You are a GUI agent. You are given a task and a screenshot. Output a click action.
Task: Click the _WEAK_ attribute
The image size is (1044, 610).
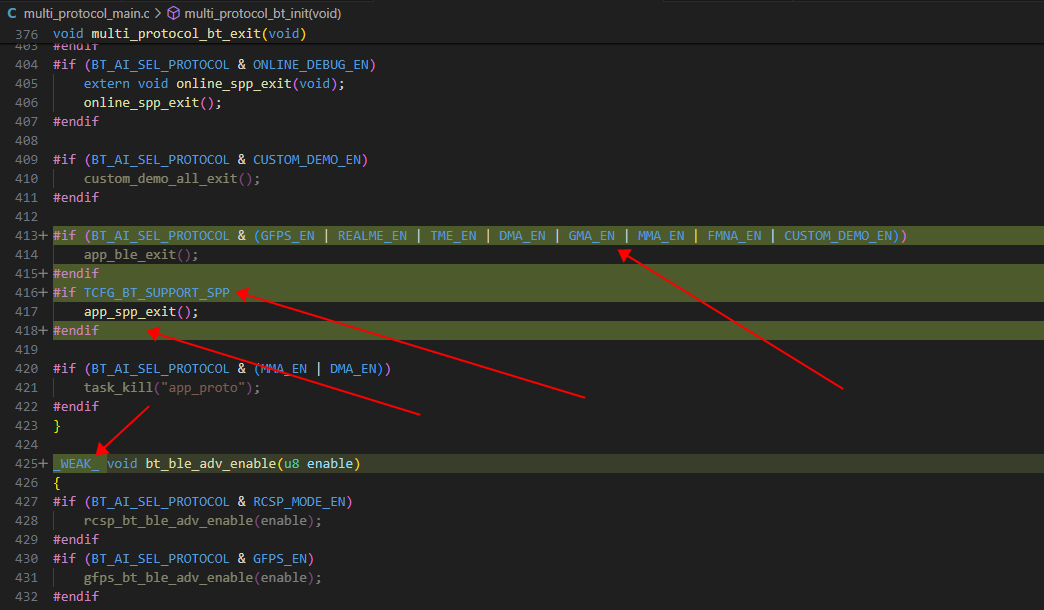pyautogui.click(x=77, y=463)
